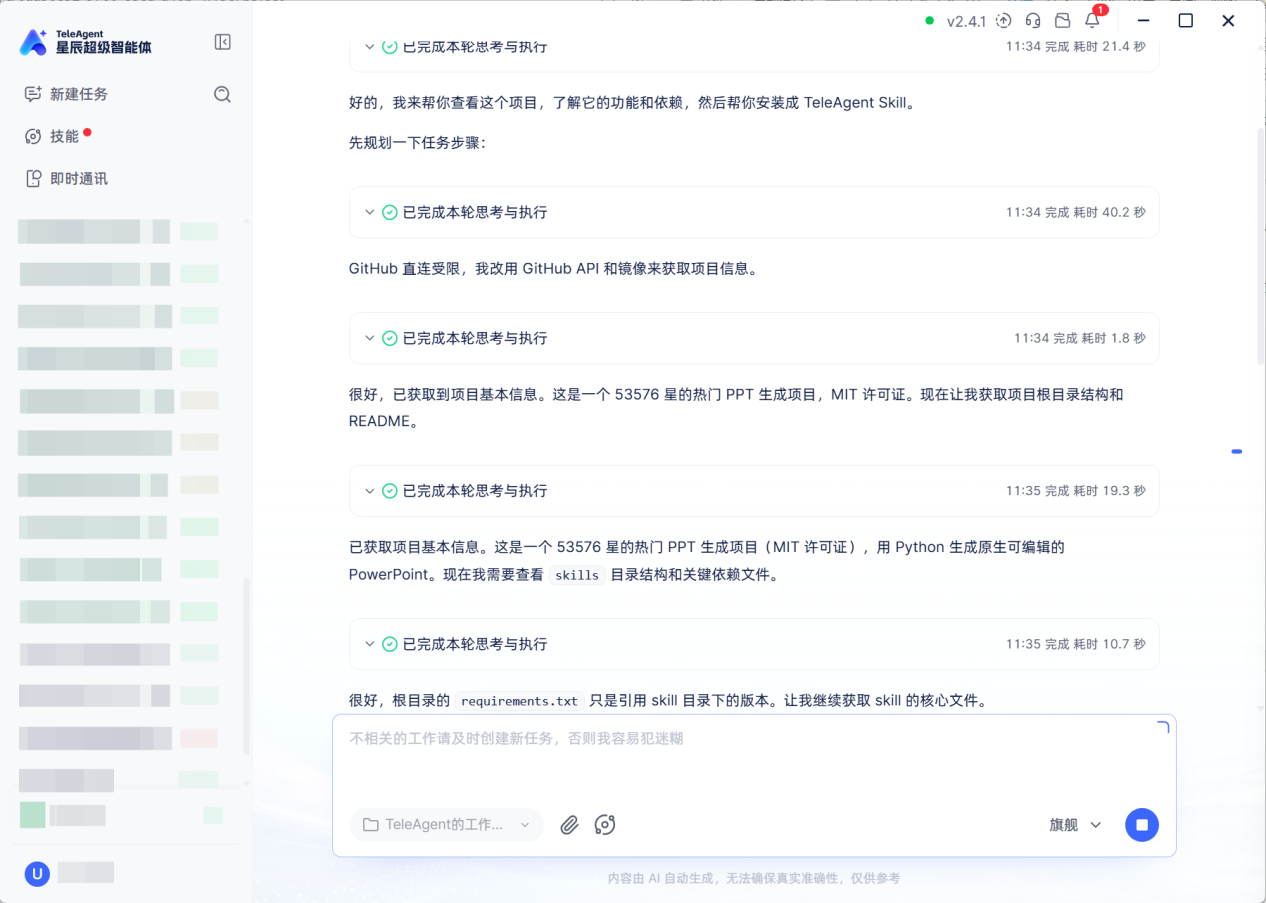Open skill selector icon beside paperclip
This screenshot has height=903, width=1266.
click(x=605, y=825)
